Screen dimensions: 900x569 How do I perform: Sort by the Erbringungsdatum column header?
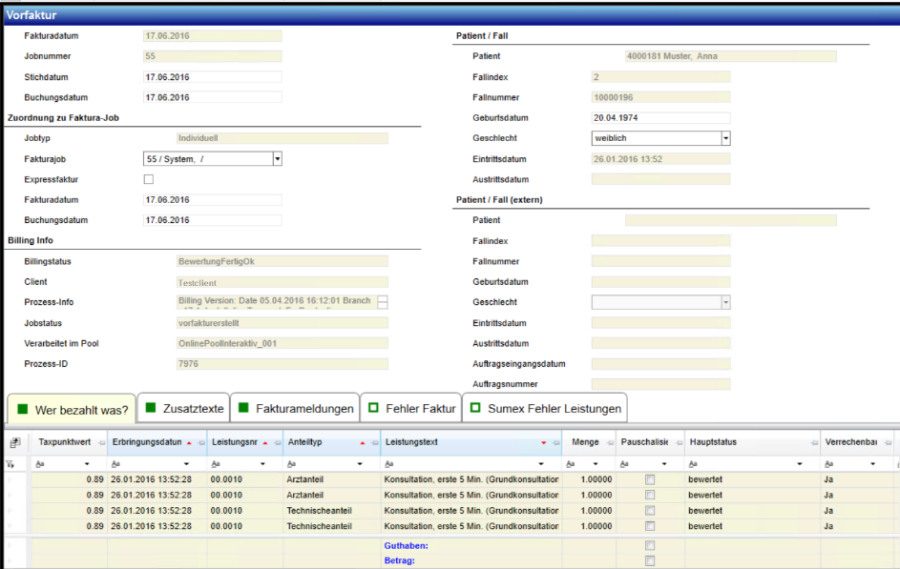[147, 442]
